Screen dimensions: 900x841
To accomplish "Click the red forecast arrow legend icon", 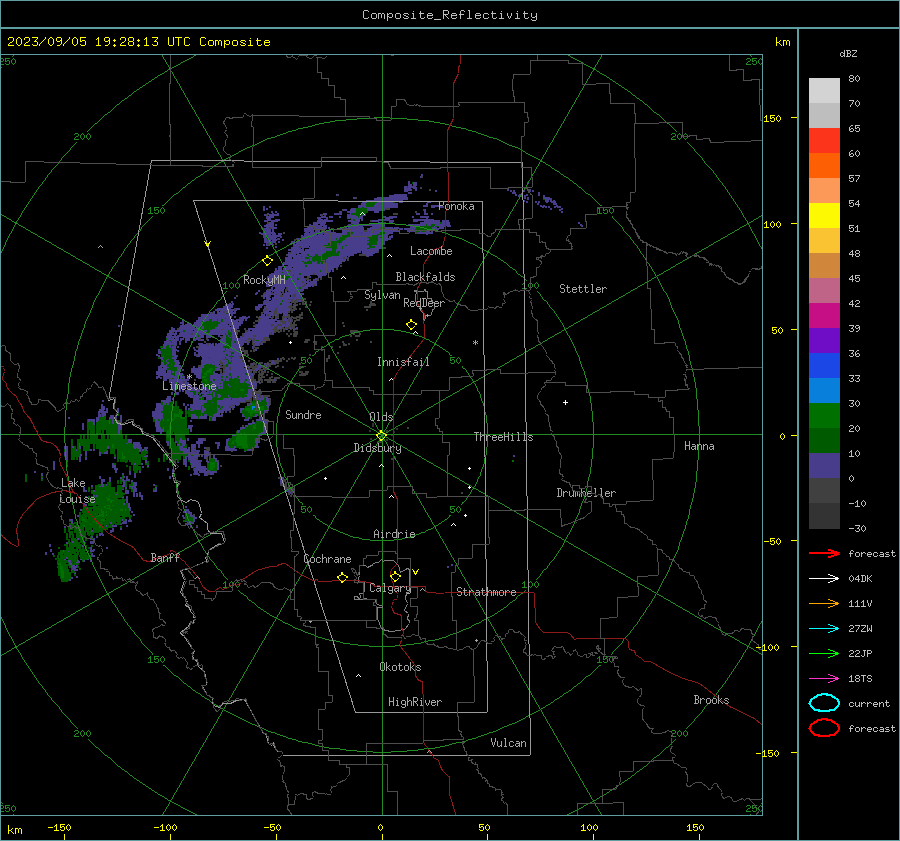I will tap(824, 553).
